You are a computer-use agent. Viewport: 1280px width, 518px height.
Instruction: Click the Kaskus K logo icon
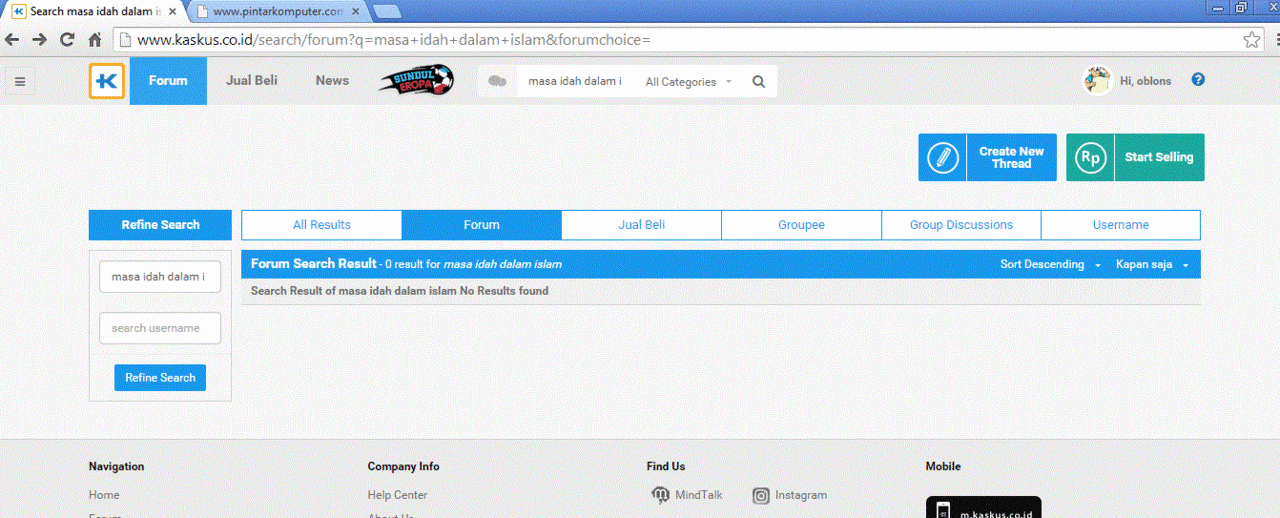coord(107,81)
